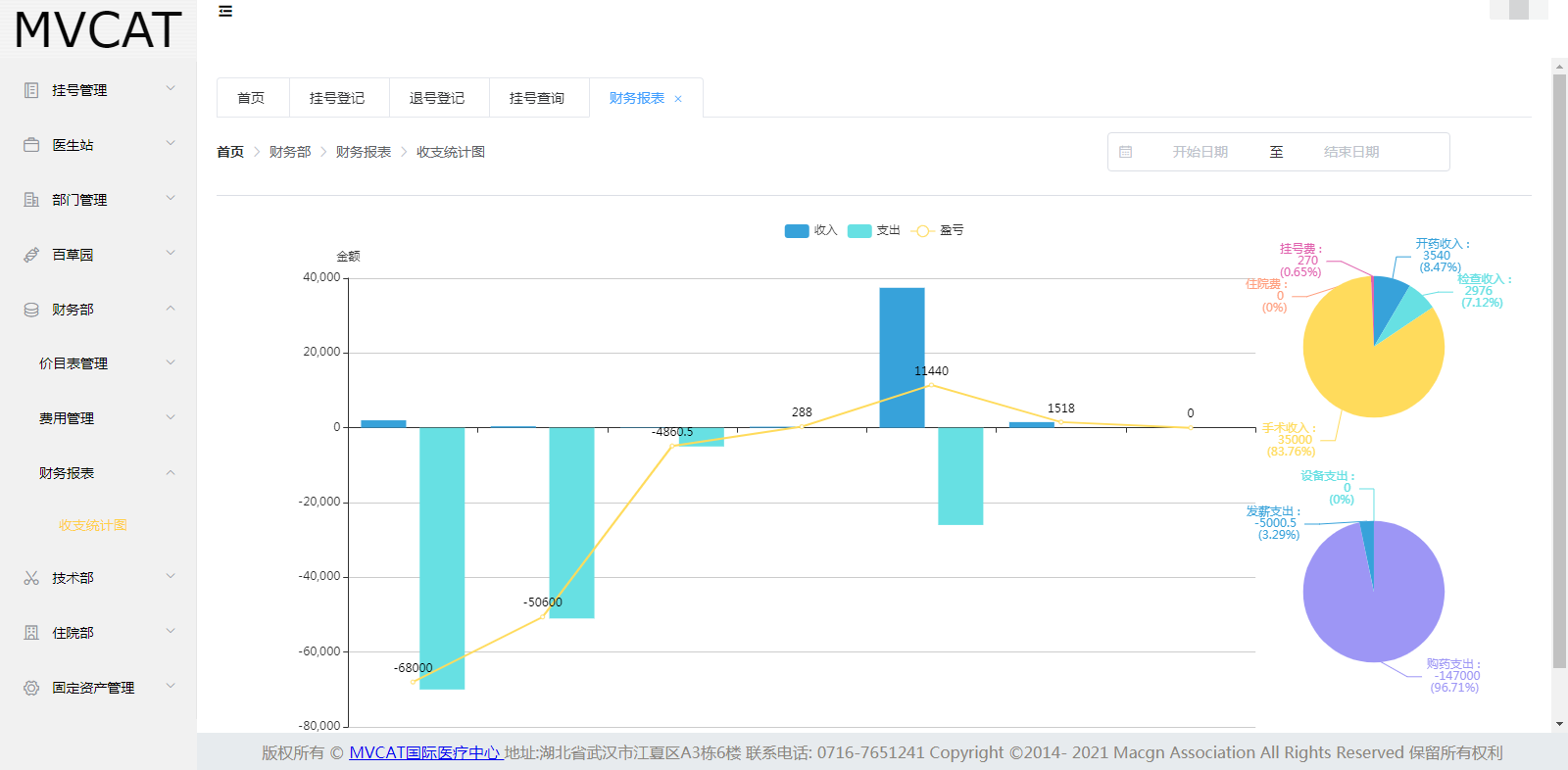Click the 288 profit line point

pyautogui.click(x=802, y=426)
